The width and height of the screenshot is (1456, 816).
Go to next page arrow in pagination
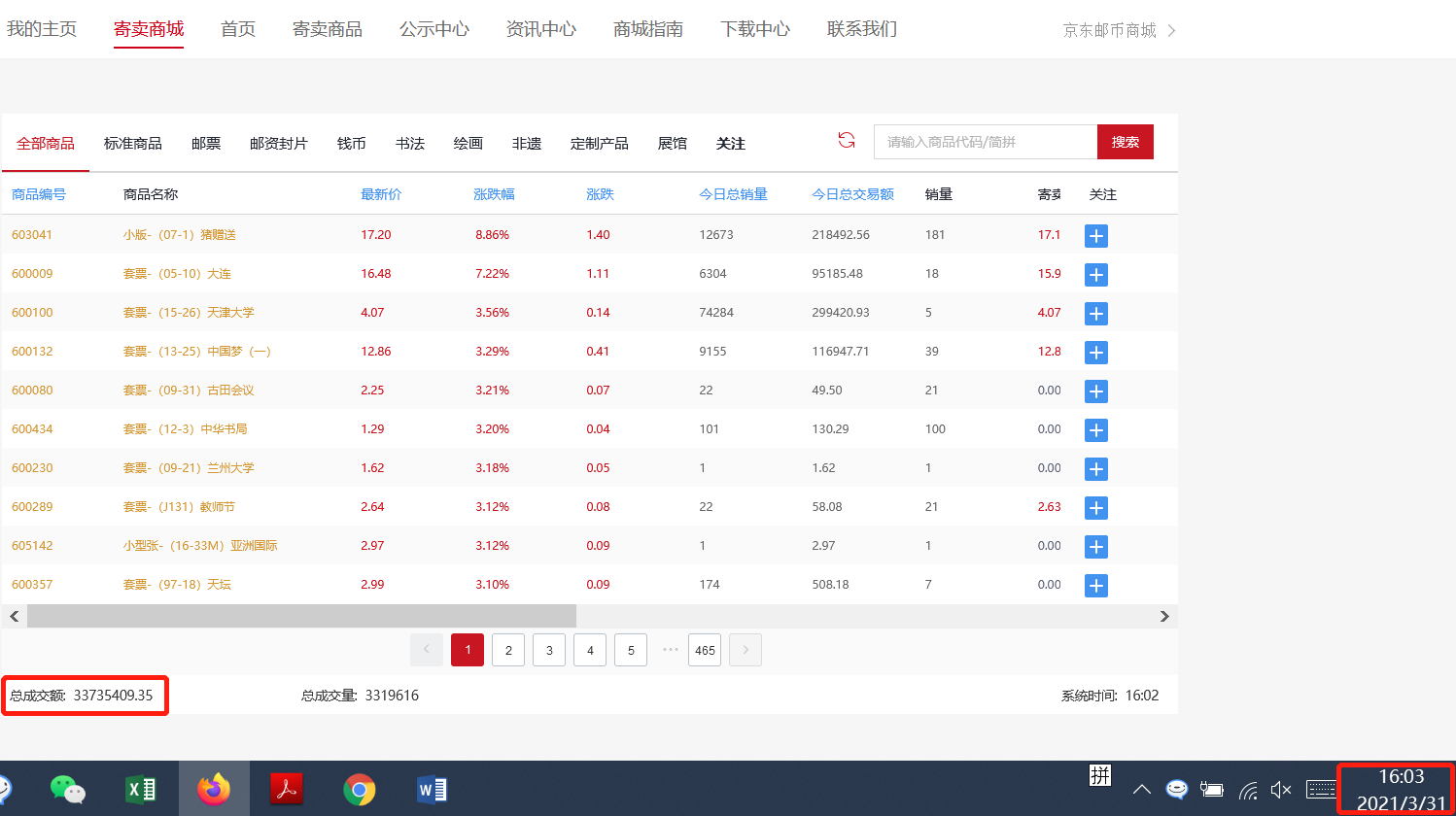tap(745, 650)
